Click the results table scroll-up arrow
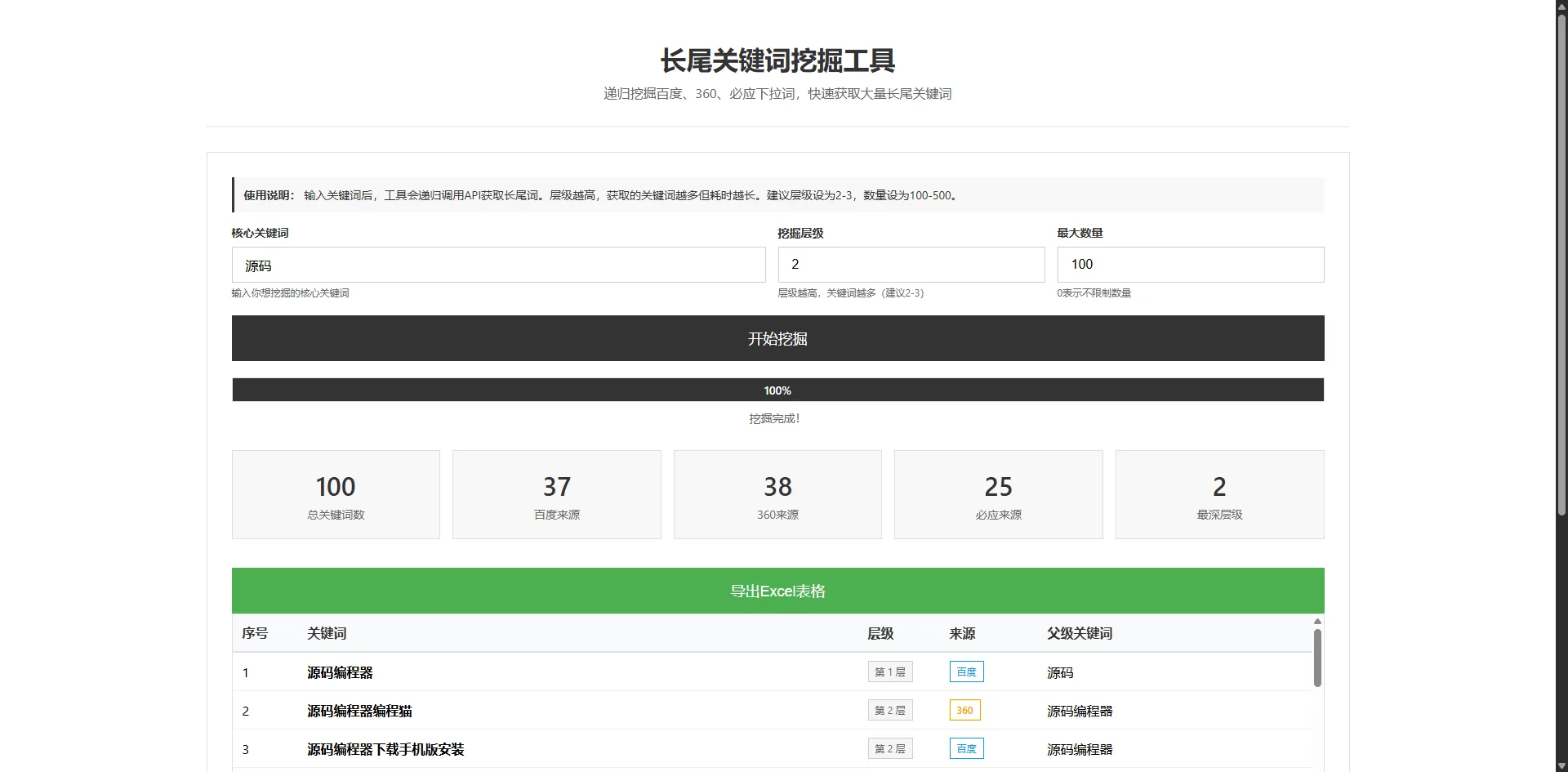Viewport: 1568px width, 772px height. pyautogui.click(x=1317, y=622)
